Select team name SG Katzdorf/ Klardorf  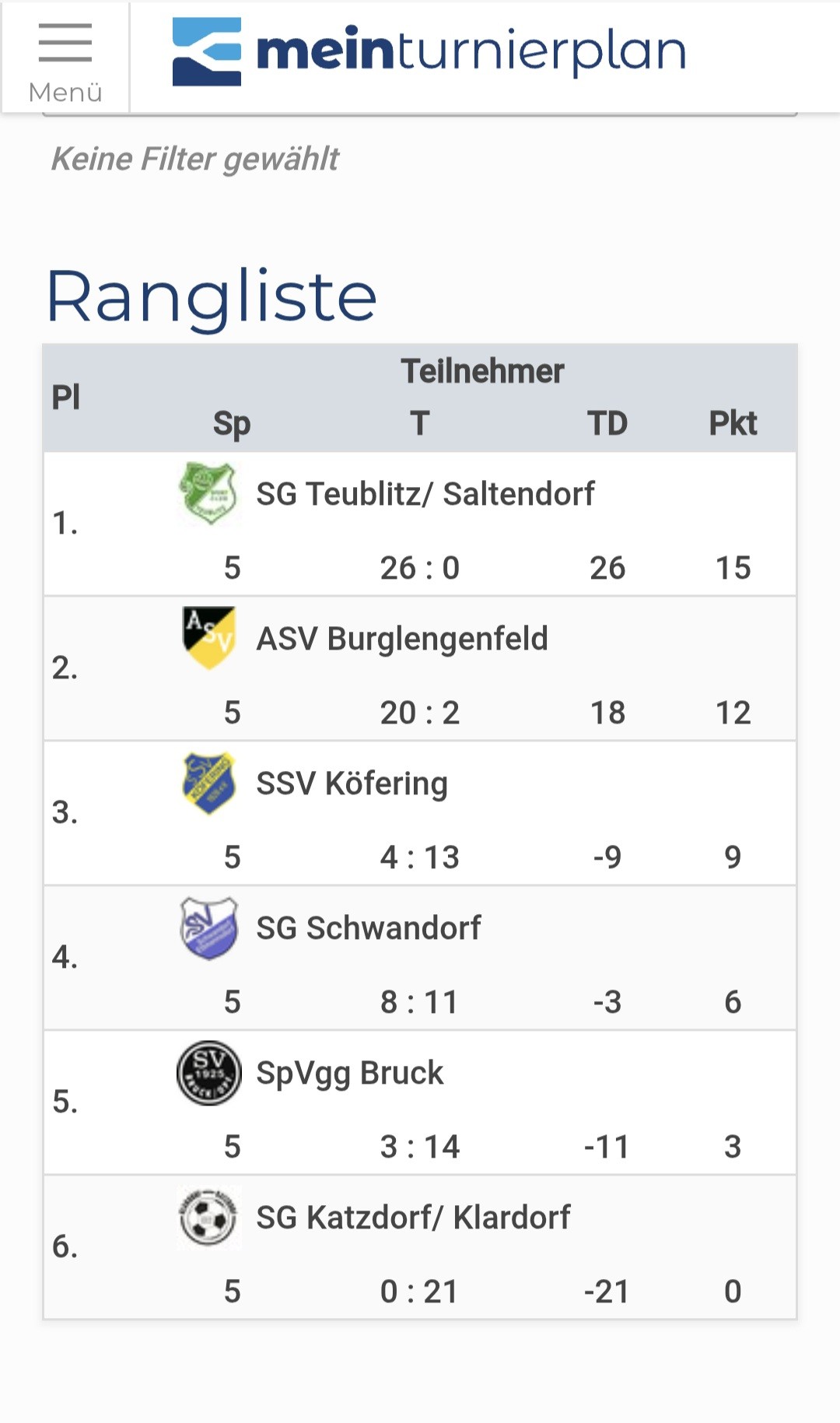coord(413,1218)
